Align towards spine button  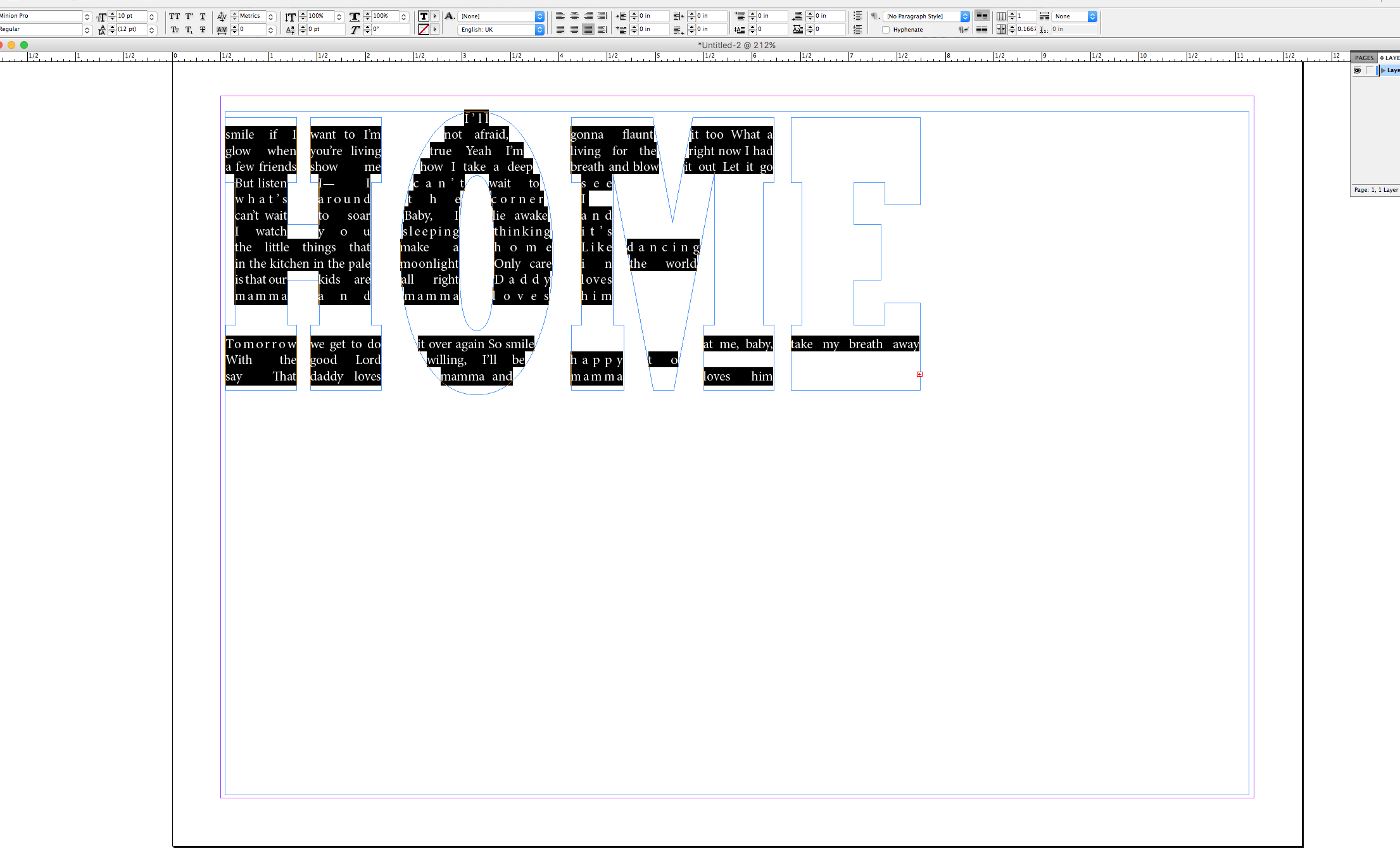tap(602, 16)
